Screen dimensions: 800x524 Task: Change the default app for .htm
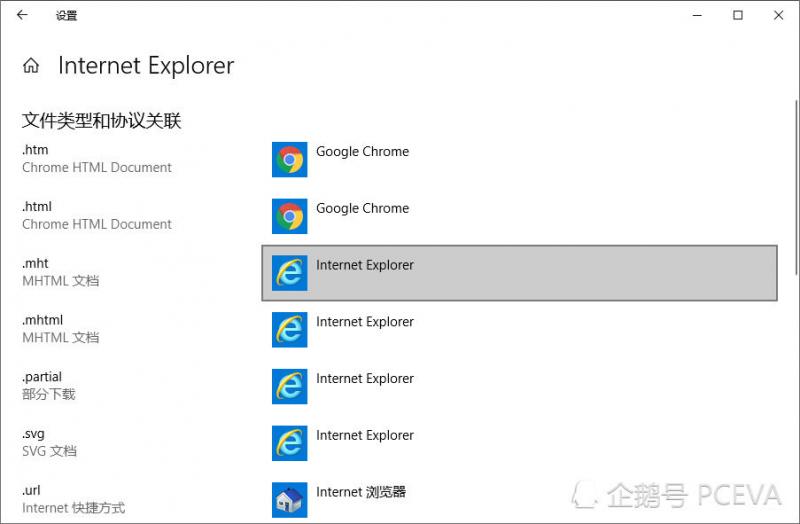pyautogui.click(x=362, y=152)
